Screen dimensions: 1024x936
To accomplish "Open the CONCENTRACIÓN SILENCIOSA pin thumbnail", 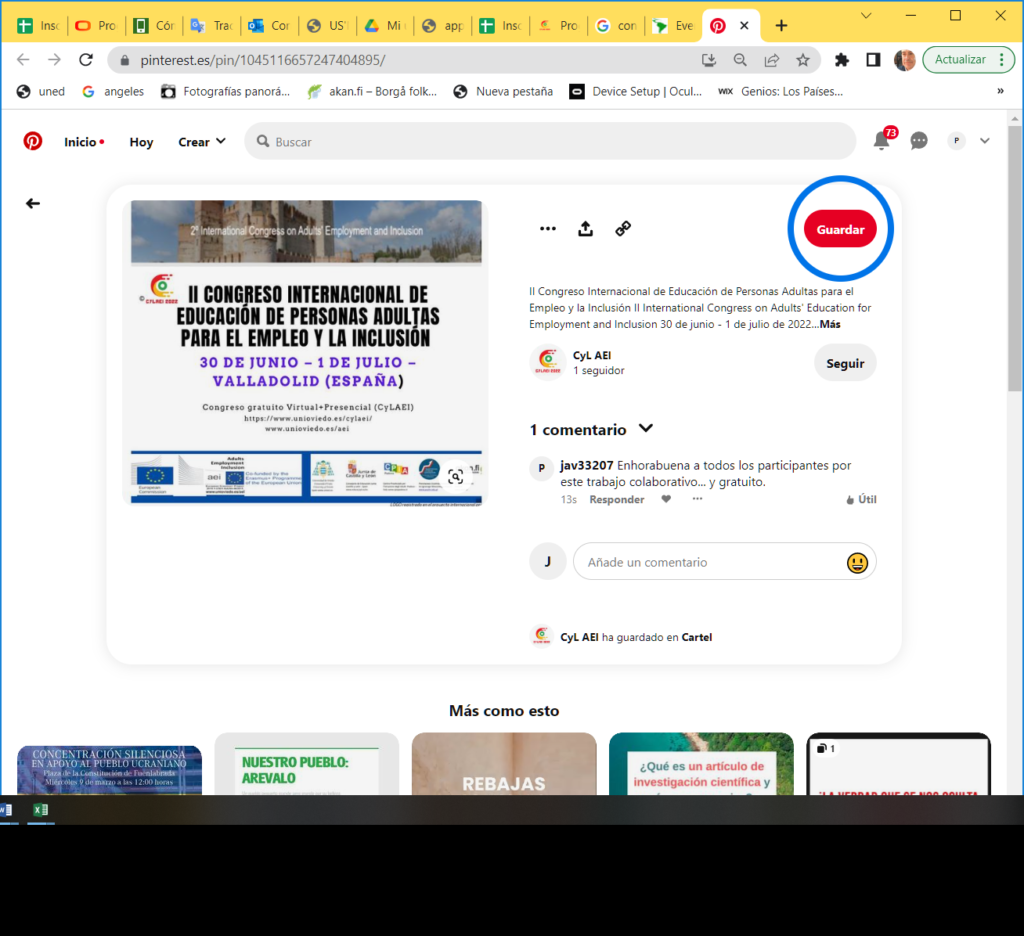I will pos(109,770).
